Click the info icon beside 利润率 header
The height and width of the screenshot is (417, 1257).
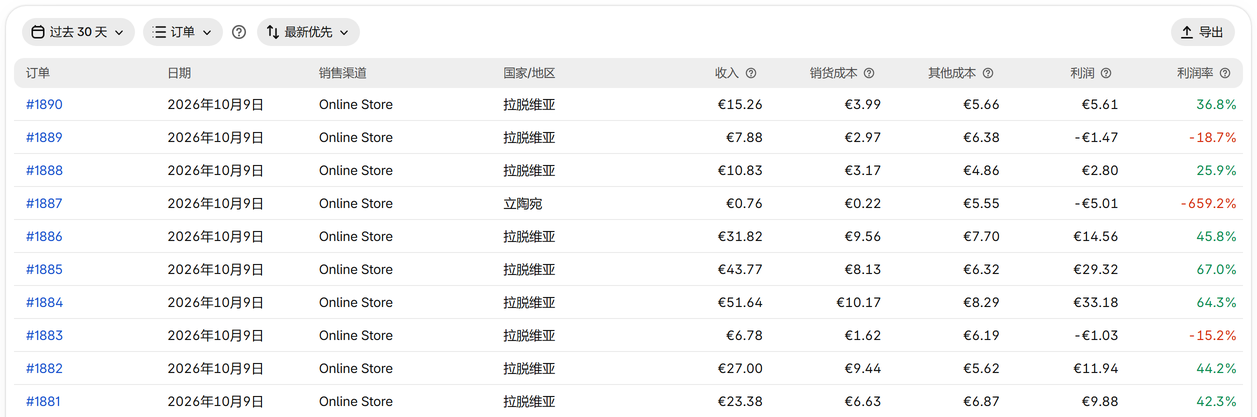click(x=1225, y=73)
